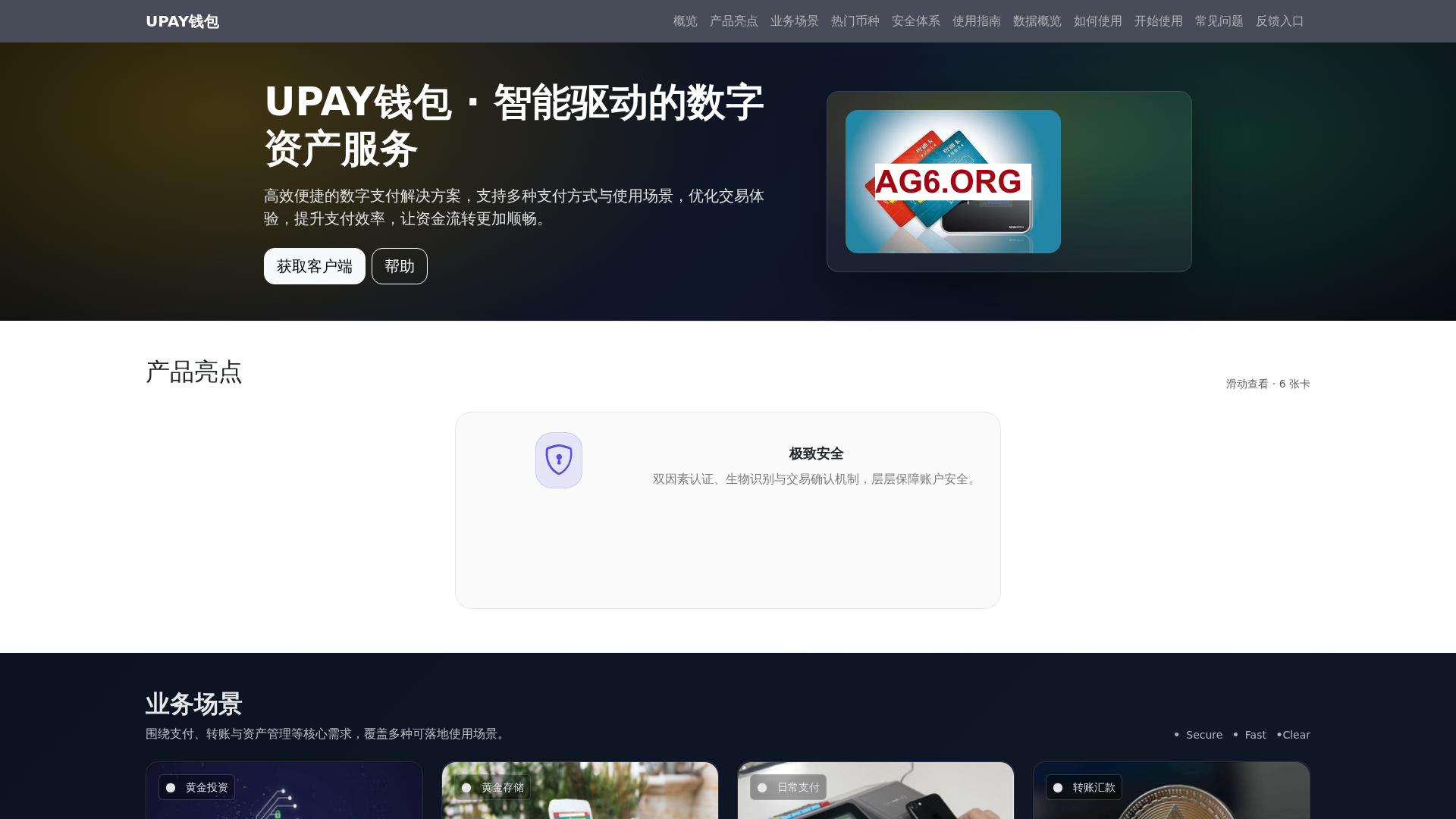The height and width of the screenshot is (819, 1456).
Task: Open 热门币种 from the top menu
Action: click(x=855, y=21)
